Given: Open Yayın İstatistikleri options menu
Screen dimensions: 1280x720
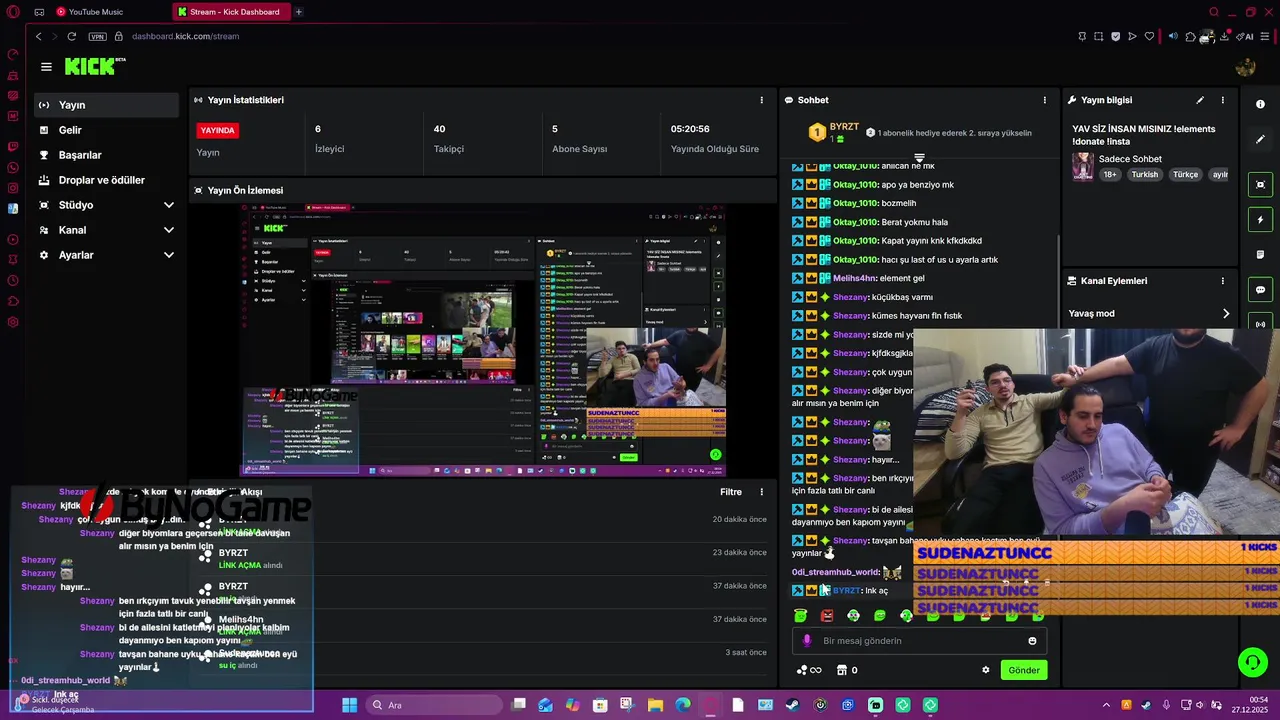Looking at the screenshot, I should (761, 100).
